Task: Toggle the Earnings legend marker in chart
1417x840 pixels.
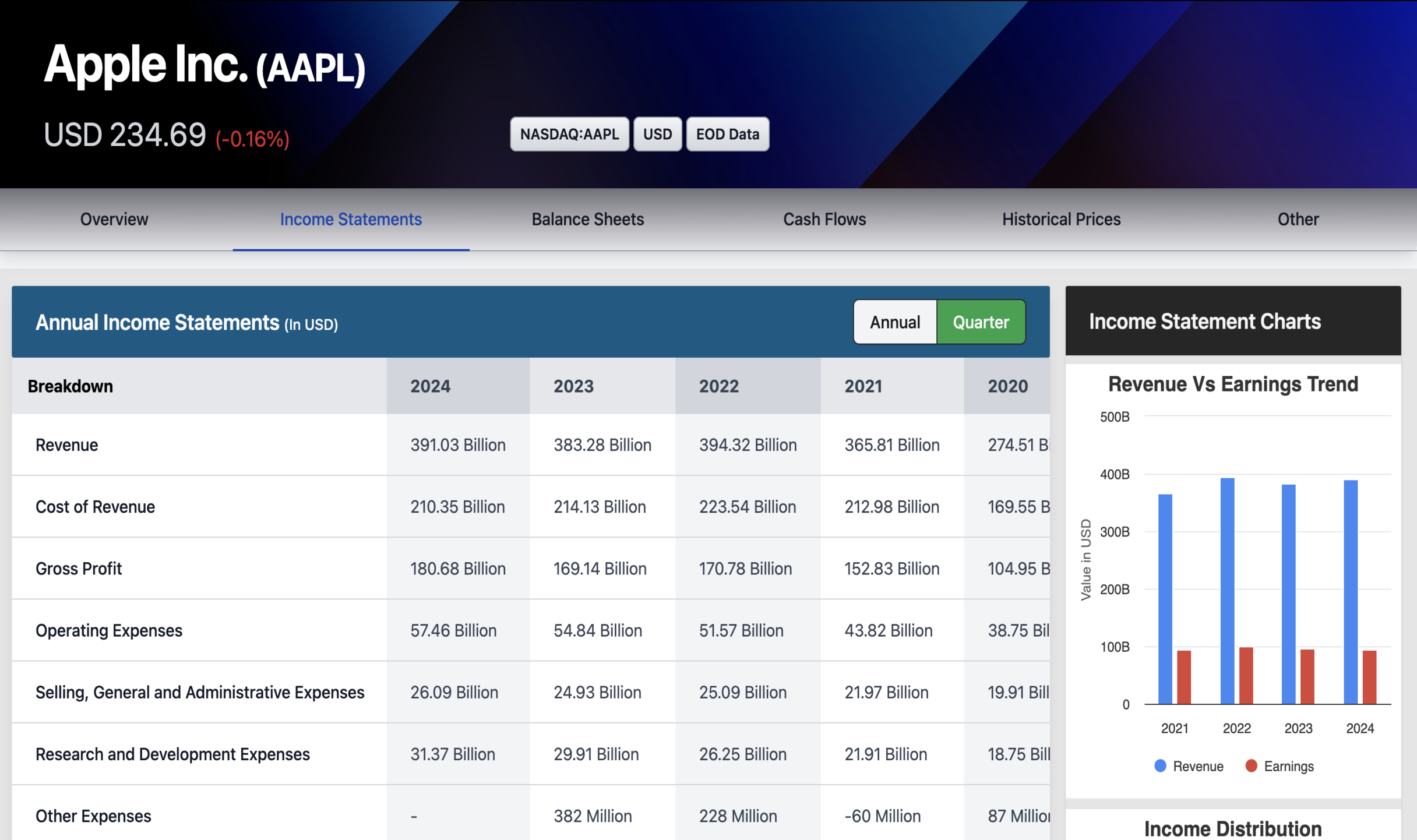Action: coord(1251,766)
